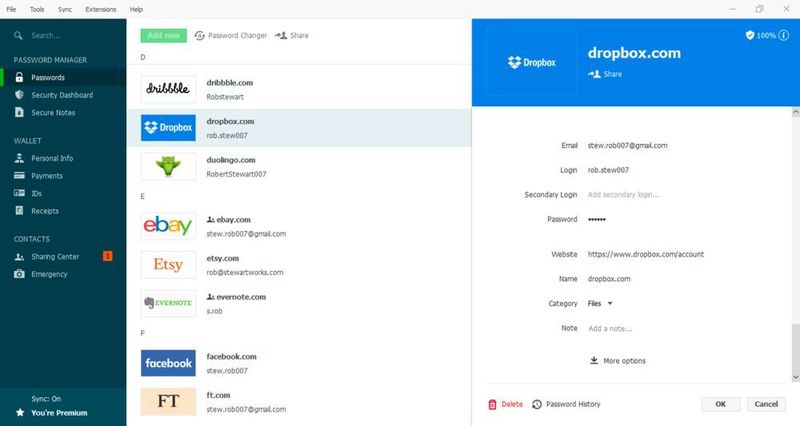The image size is (800, 426).
Task: Click the Password History clock icon
Action: pos(537,404)
